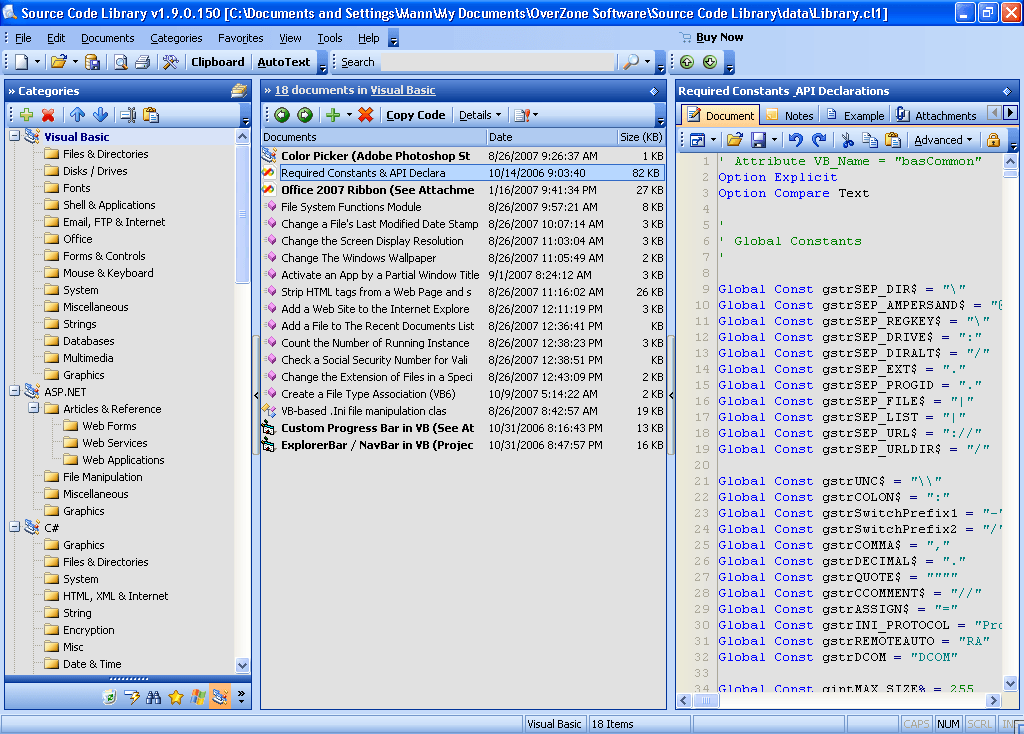Cut code with the scissors icon
Image resolution: width=1024 pixels, height=734 pixels.
[847, 140]
